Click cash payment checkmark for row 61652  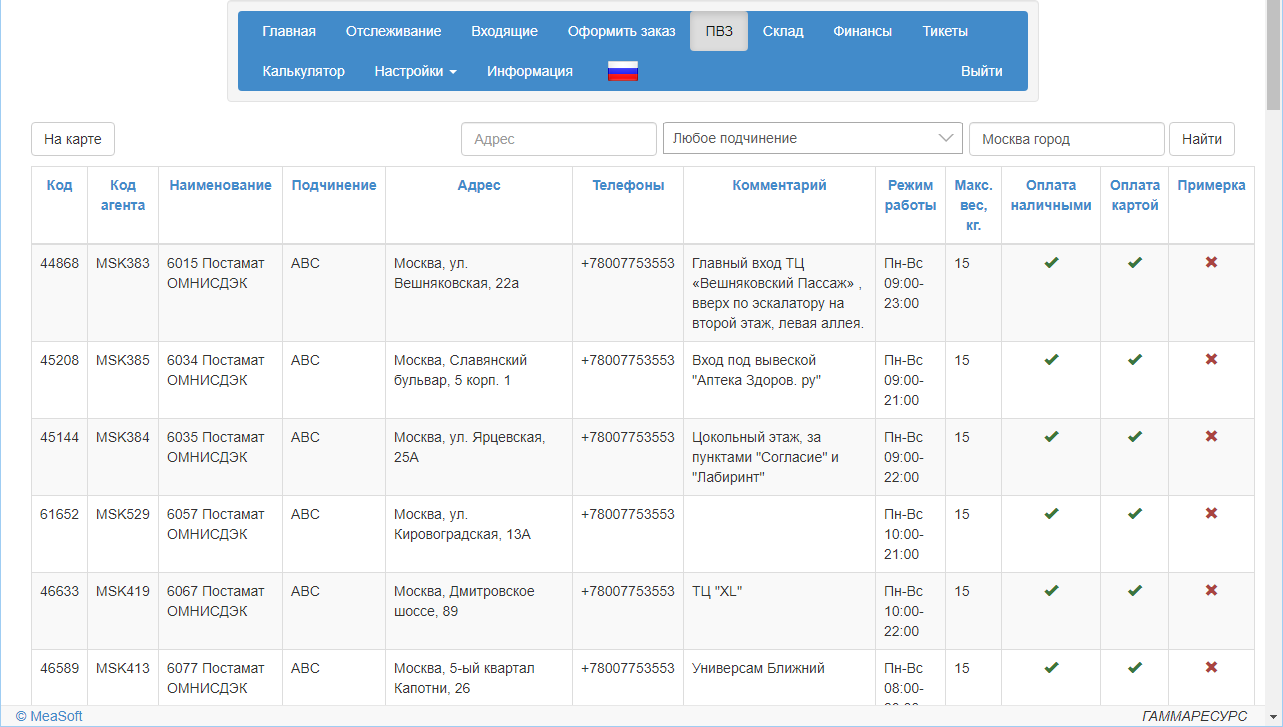(1051, 514)
